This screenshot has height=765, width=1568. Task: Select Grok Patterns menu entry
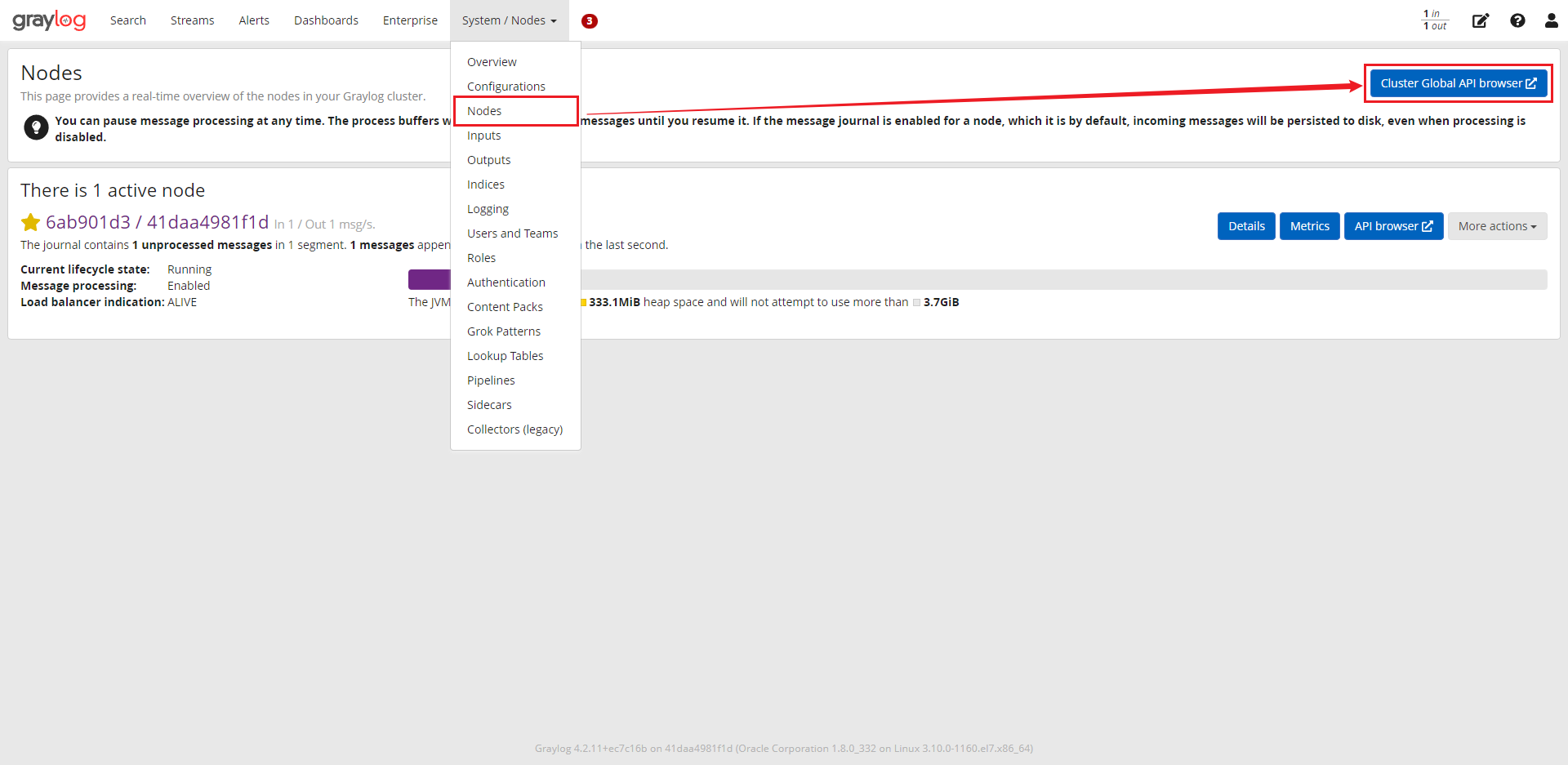(515, 331)
